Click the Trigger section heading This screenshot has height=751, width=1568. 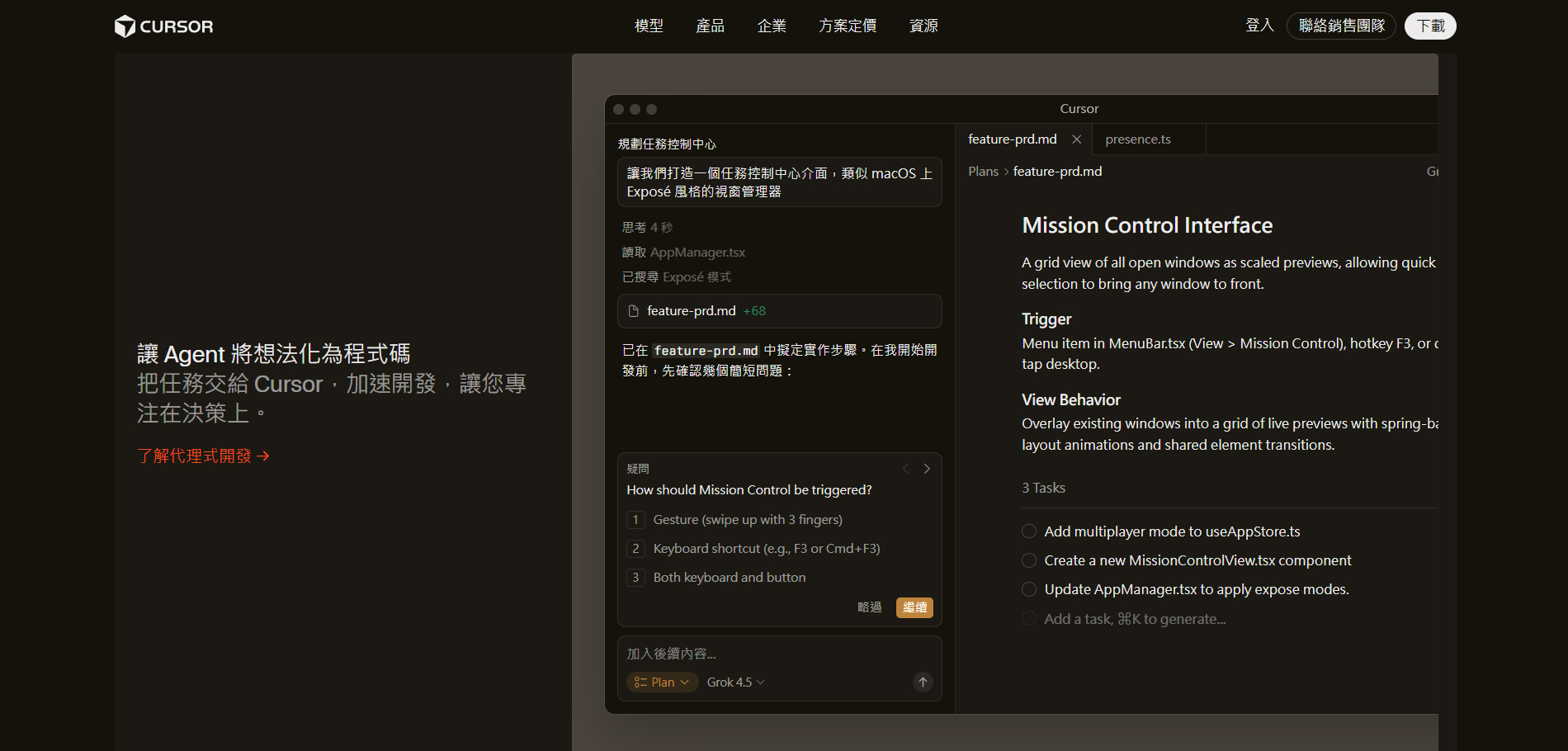[x=1046, y=319]
